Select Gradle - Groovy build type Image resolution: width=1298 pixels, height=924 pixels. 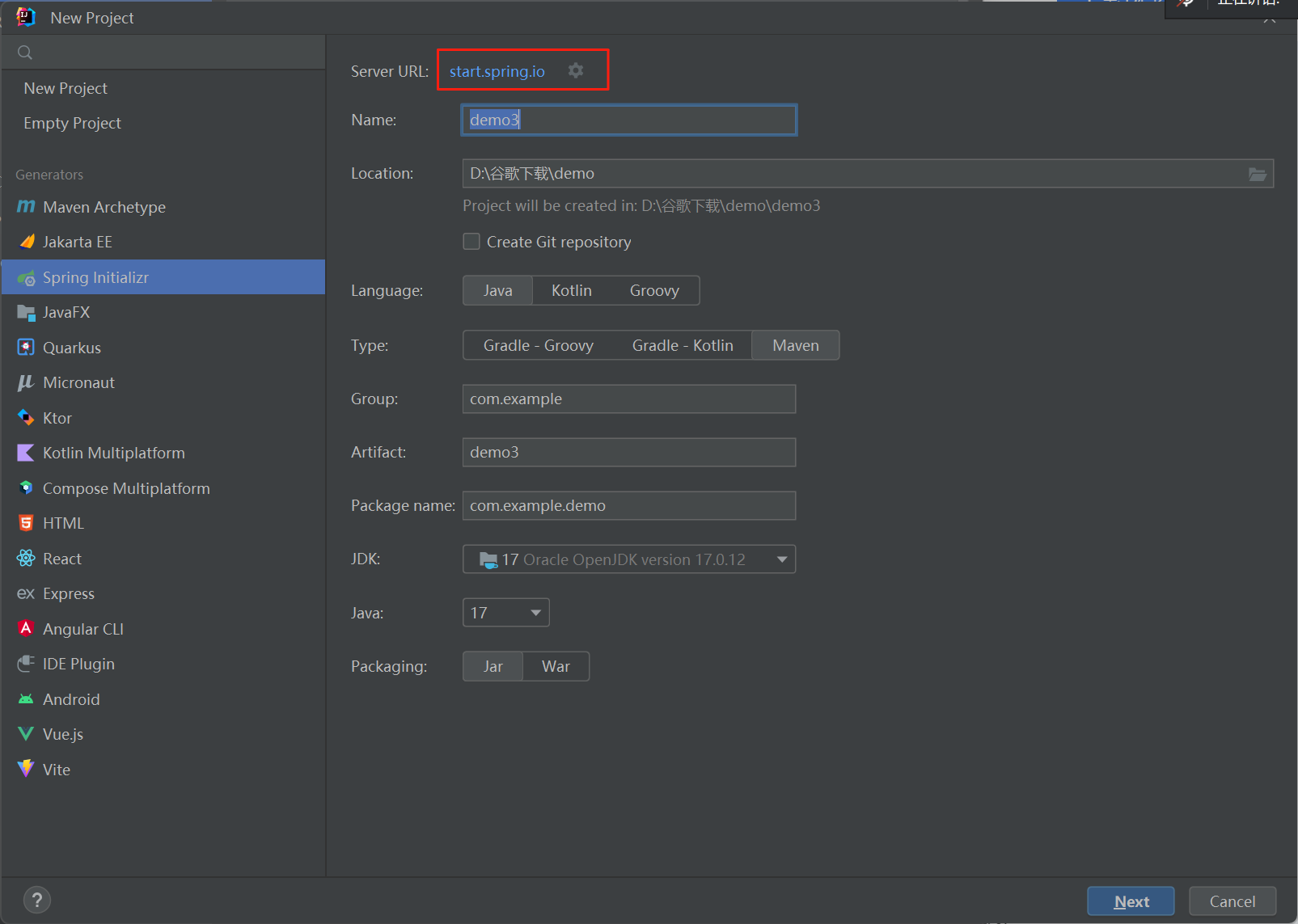tap(538, 345)
